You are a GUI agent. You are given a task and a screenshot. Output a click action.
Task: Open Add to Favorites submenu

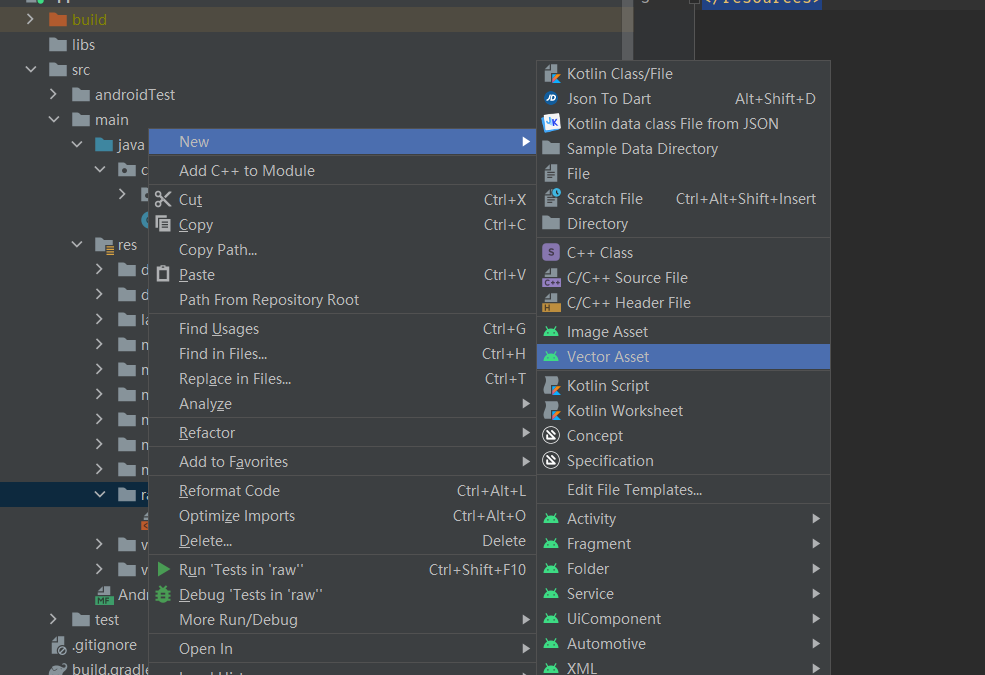click(x=342, y=462)
